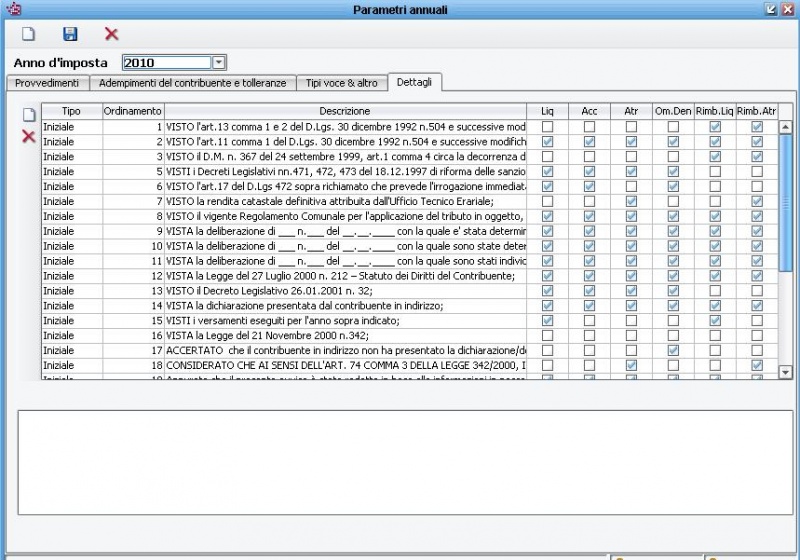Open the Tipi voce & altro tab
800x560 pixels.
[342, 83]
